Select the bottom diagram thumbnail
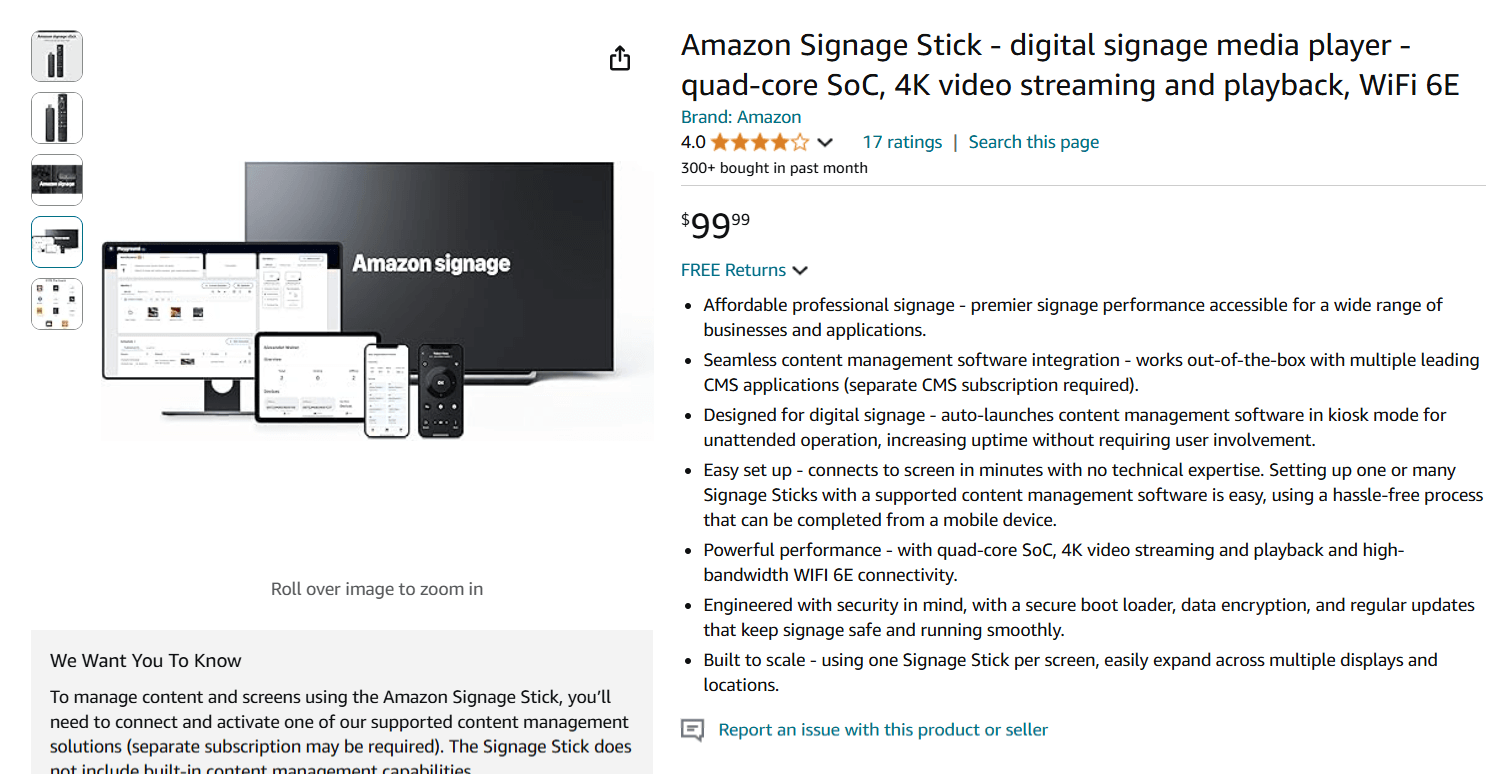 point(57,304)
